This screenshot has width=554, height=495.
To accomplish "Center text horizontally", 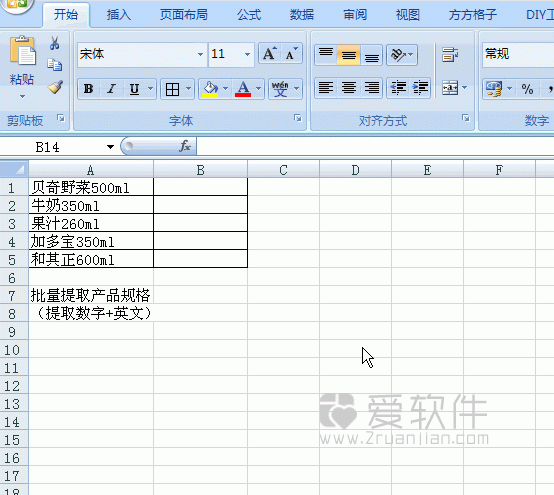I will 349,88.
